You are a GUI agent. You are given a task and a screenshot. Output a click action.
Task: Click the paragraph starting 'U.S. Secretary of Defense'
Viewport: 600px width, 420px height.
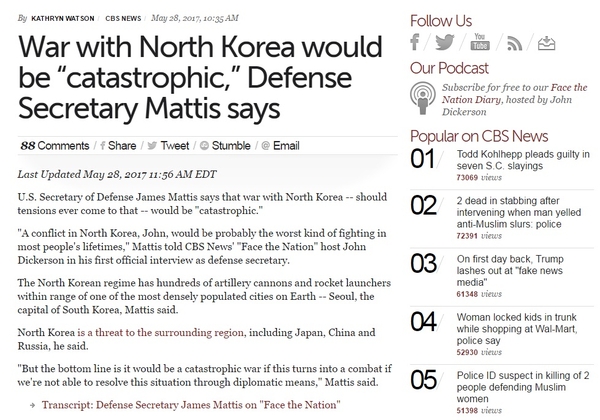[202, 204]
